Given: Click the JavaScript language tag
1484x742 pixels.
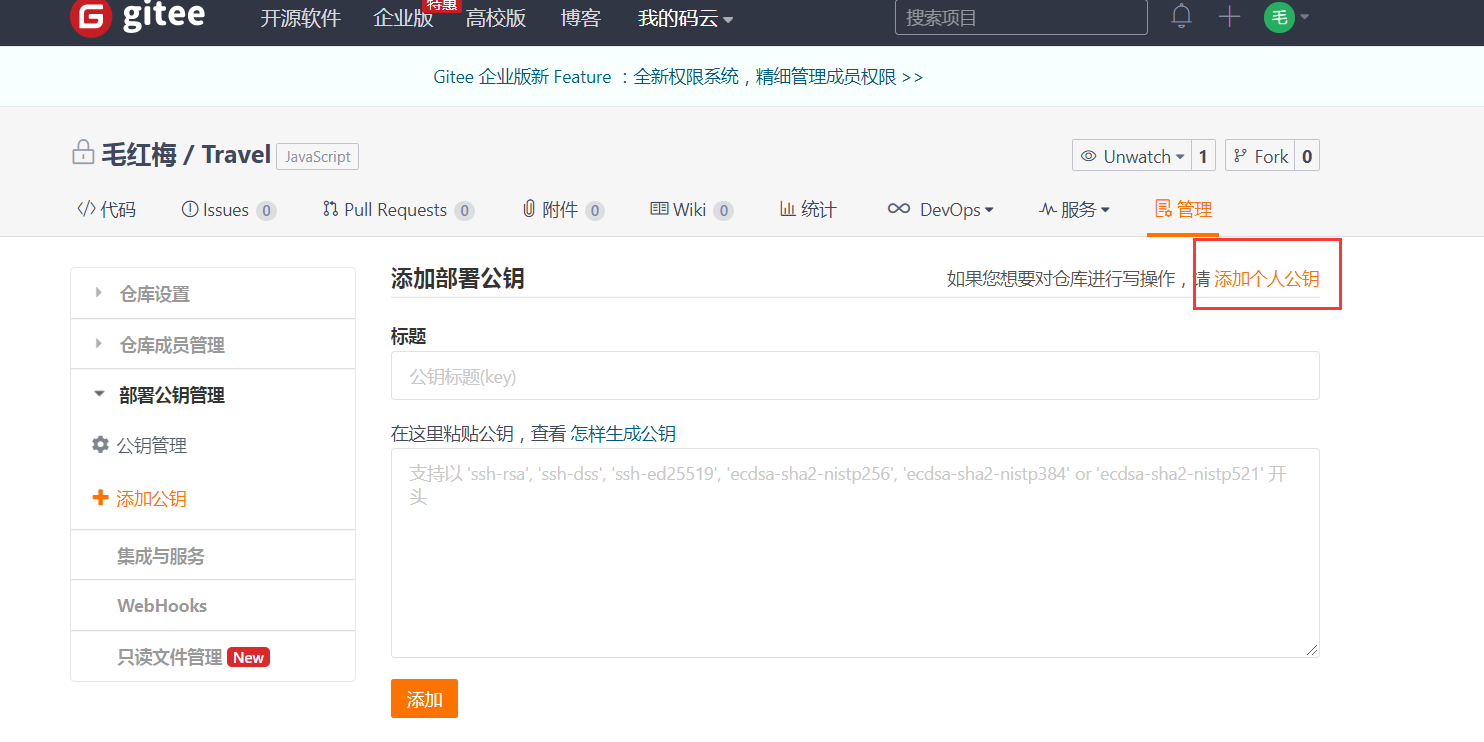Looking at the screenshot, I should [x=318, y=157].
